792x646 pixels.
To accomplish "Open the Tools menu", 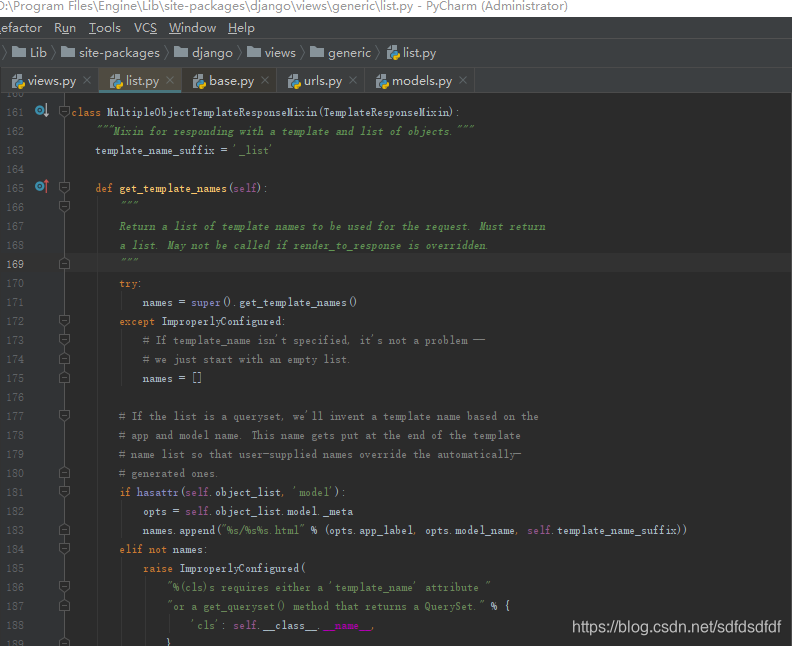I will click(105, 28).
